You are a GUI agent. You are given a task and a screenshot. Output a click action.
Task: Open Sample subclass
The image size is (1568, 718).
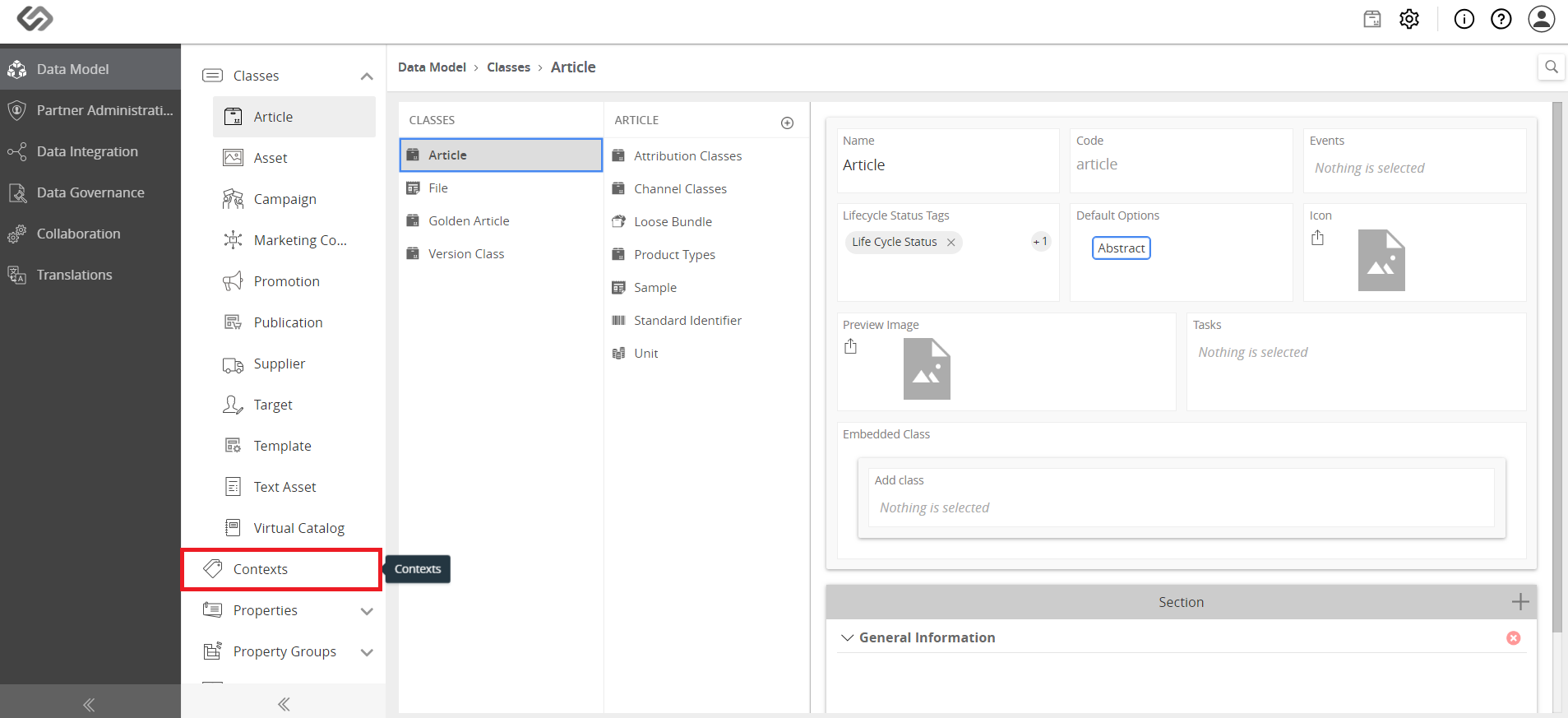click(x=707, y=287)
